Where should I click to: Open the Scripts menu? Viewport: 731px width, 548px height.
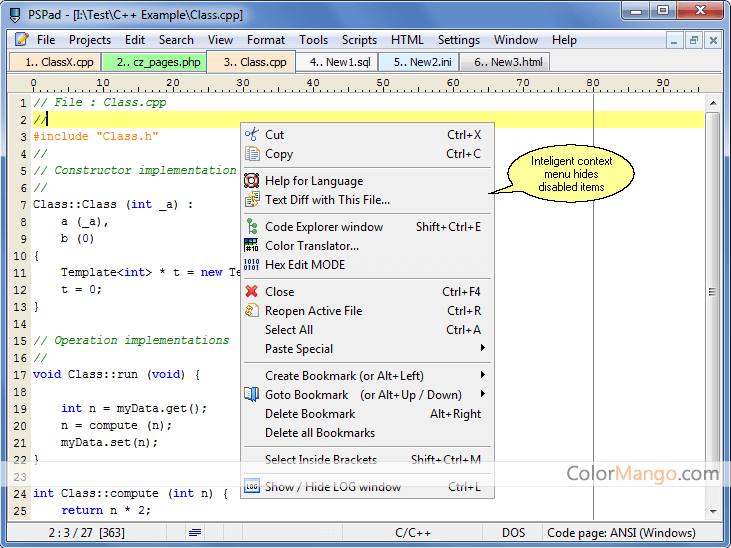click(359, 40)
